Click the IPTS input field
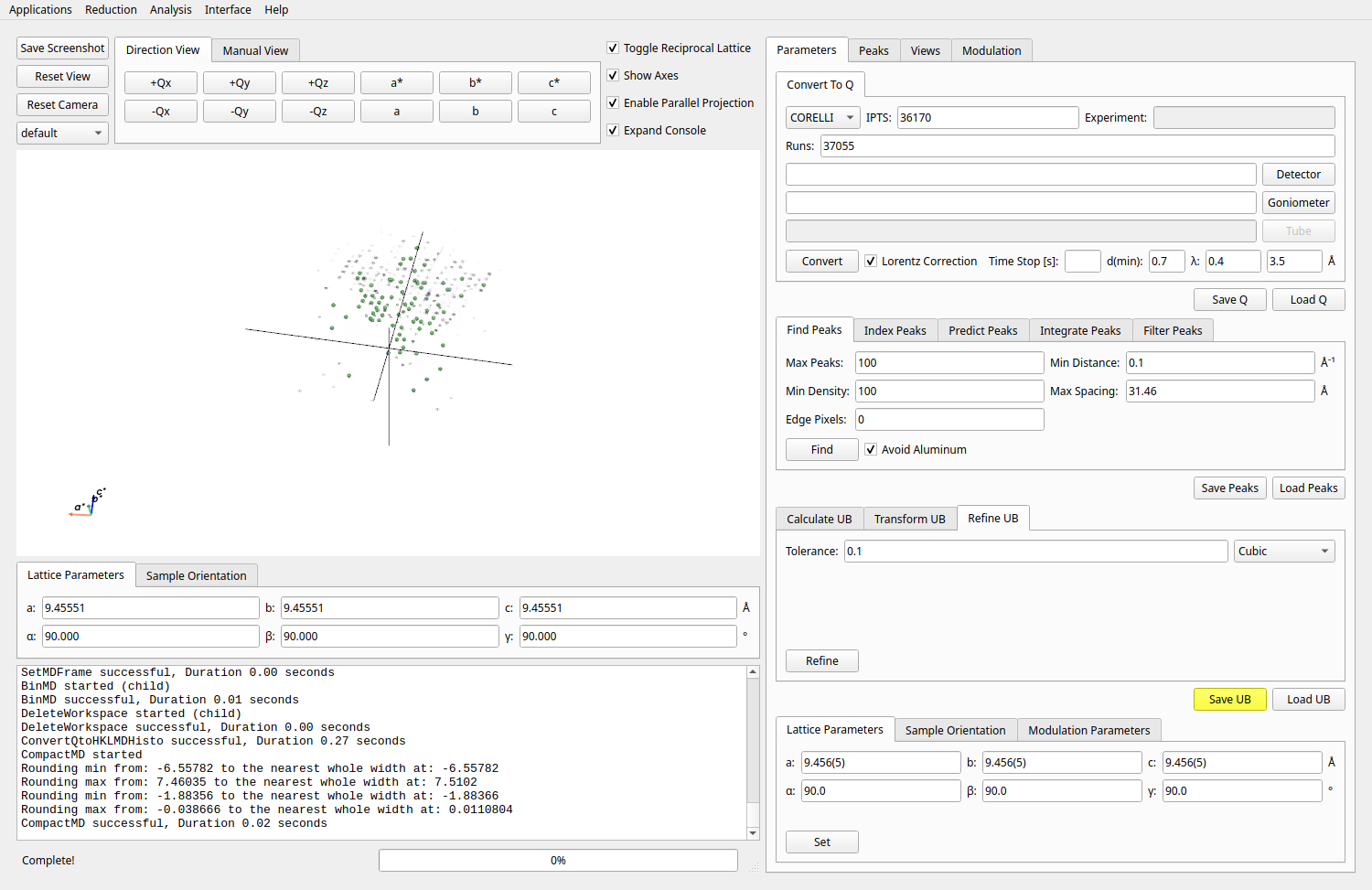 [988, 117]
